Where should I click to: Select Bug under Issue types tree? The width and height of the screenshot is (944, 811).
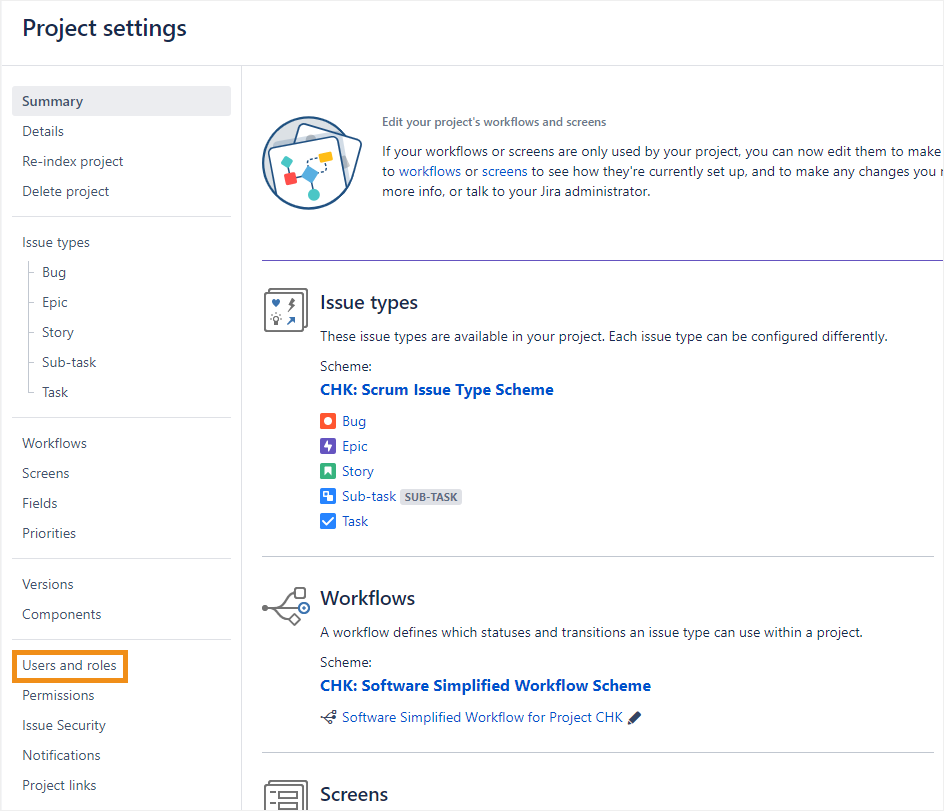click(54, 272)
